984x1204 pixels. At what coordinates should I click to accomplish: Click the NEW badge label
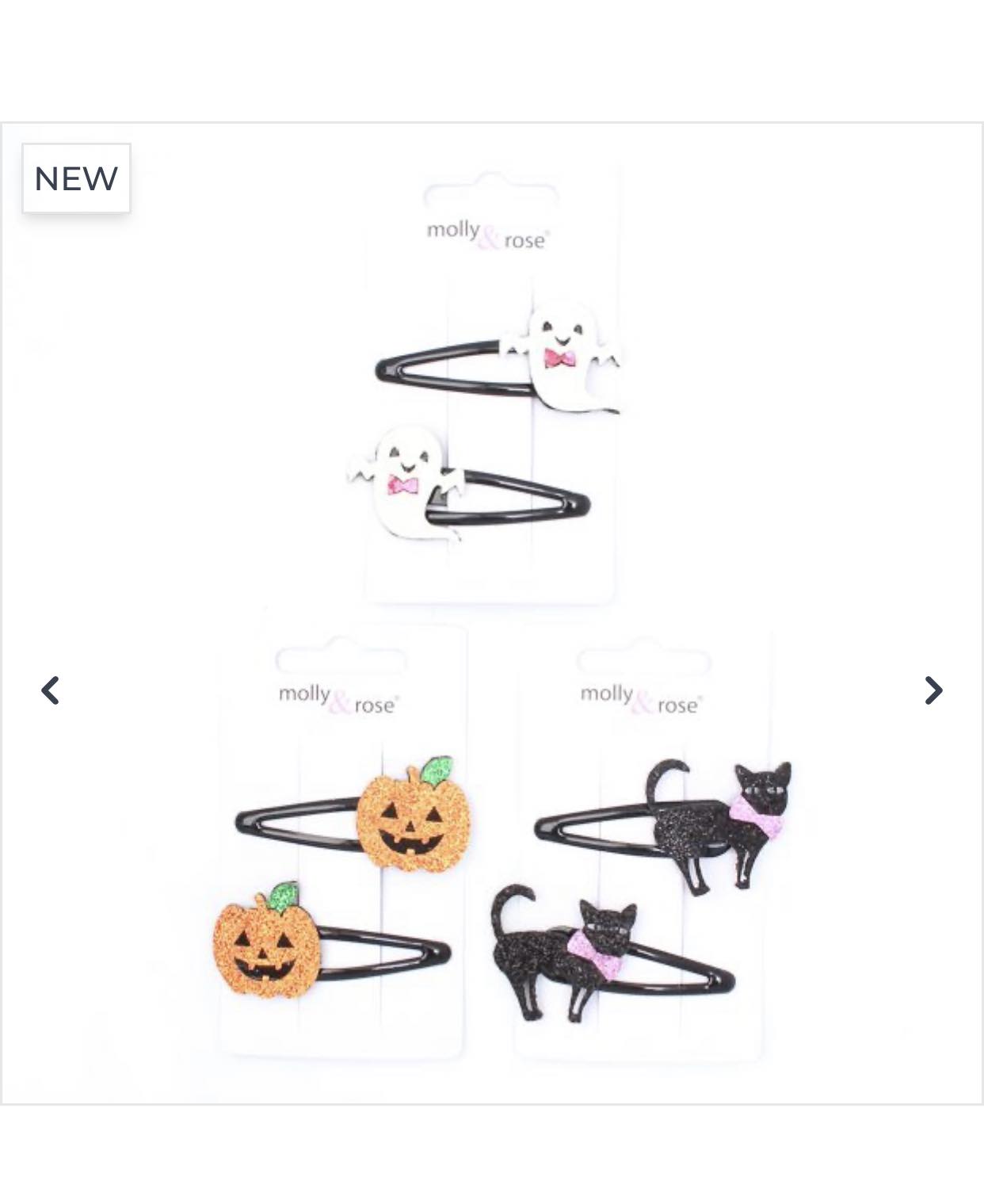76,178
